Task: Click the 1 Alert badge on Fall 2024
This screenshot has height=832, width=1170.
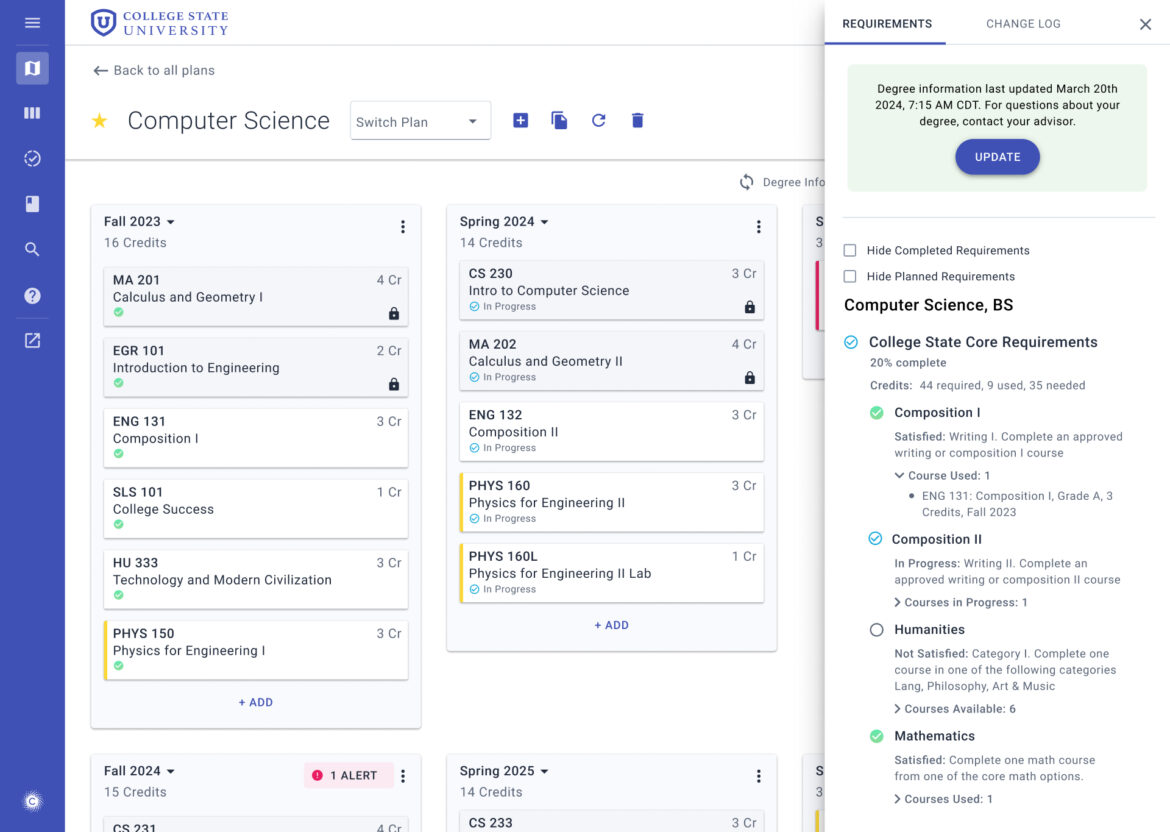Action: pyautogui.click(x=348, y=776)
